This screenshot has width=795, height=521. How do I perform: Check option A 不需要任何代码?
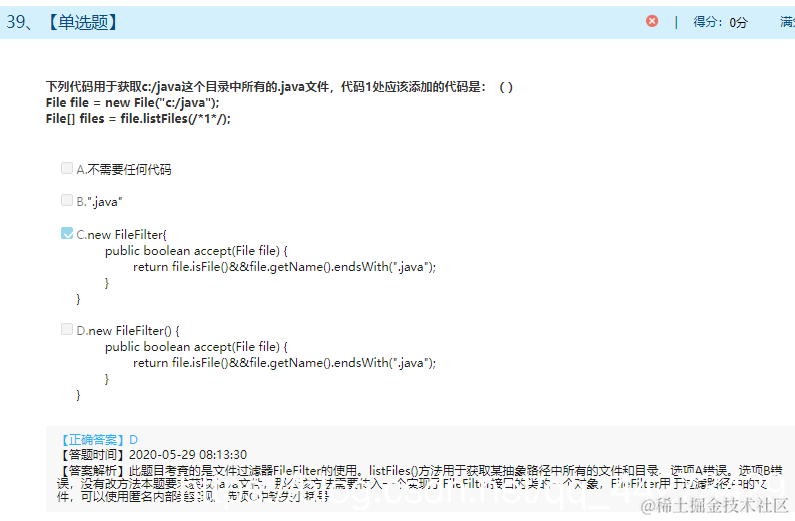[67, 168]
